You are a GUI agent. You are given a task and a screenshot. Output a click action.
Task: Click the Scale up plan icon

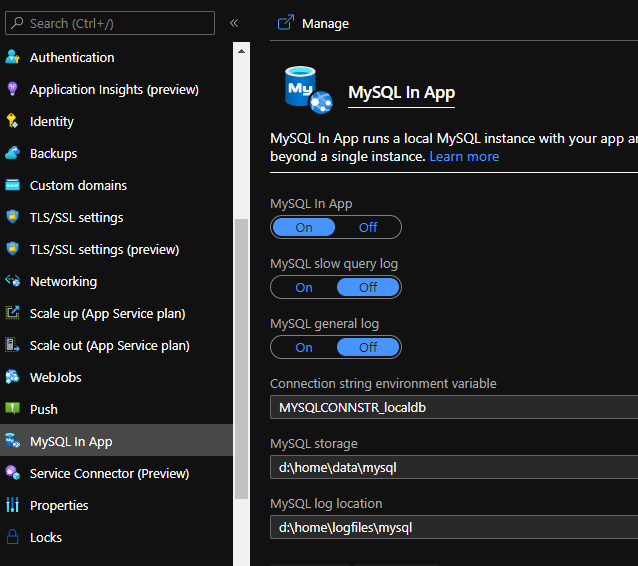tap(13, 313)
